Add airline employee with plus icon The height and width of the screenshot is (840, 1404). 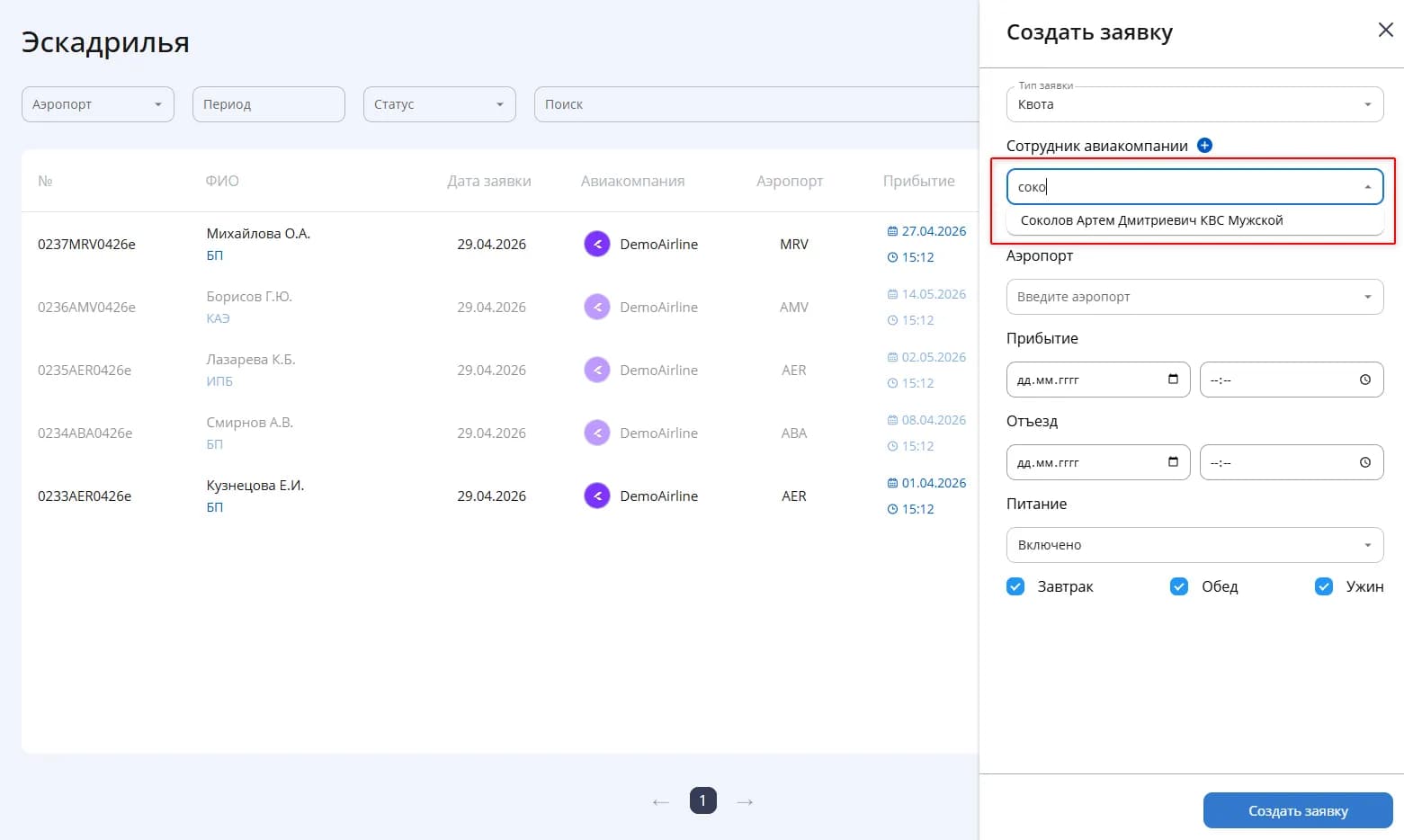(x=1204, y=146)
